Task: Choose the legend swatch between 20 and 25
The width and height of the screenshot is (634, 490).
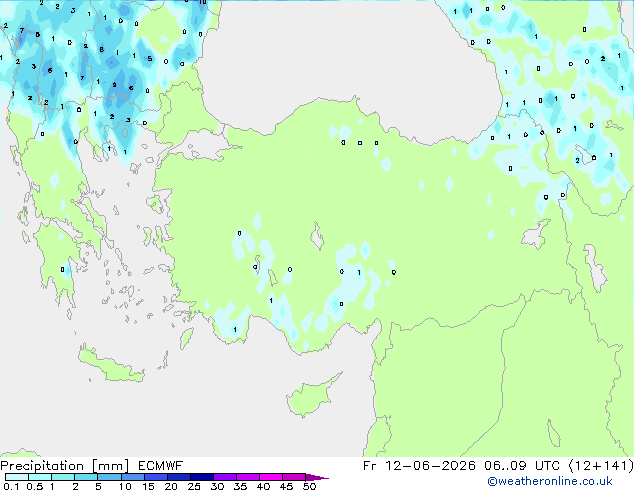Action: tap(178, 477)
